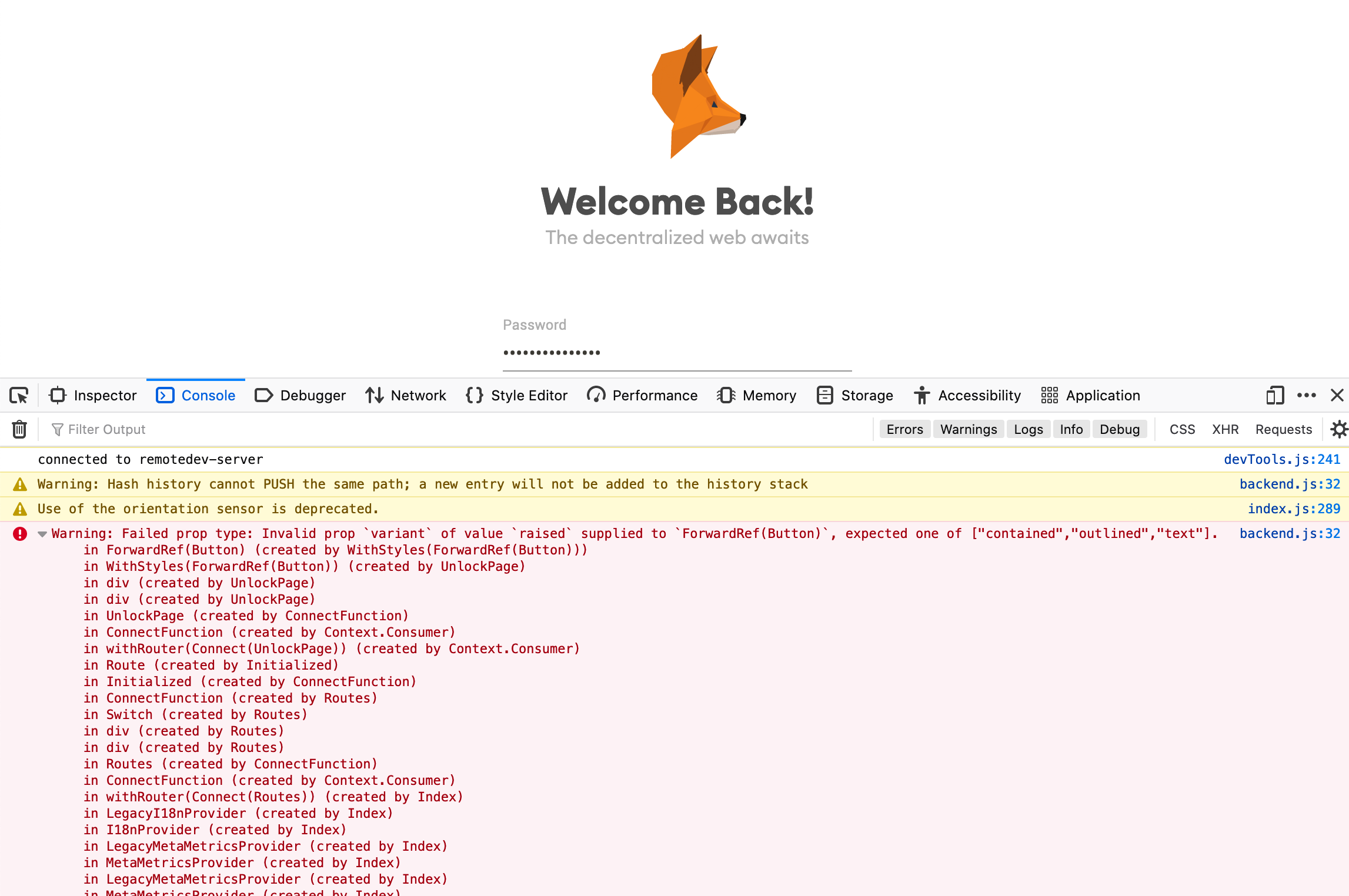The height and width of the screenshot is (896, 1349).
Task: Select 'in Route (created by Initialized)' line
Action: [x=211, y=666]
